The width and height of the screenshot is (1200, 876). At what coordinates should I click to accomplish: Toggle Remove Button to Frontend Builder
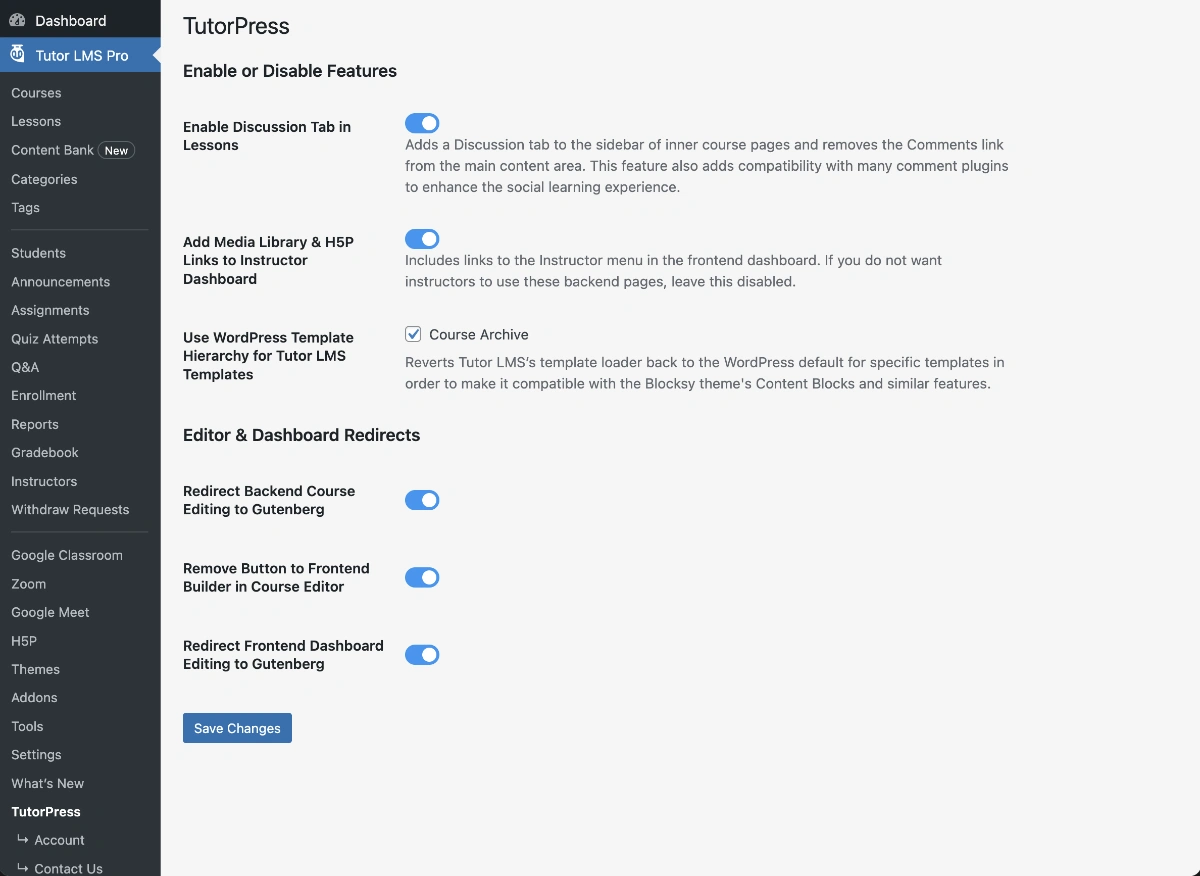(x=422, y=577)
